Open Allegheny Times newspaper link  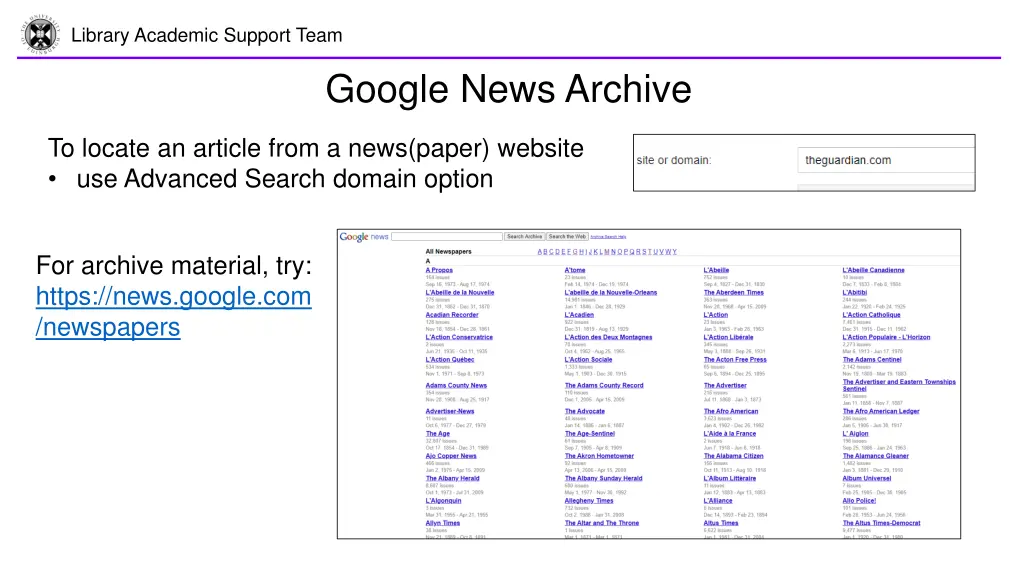(589, 501)
